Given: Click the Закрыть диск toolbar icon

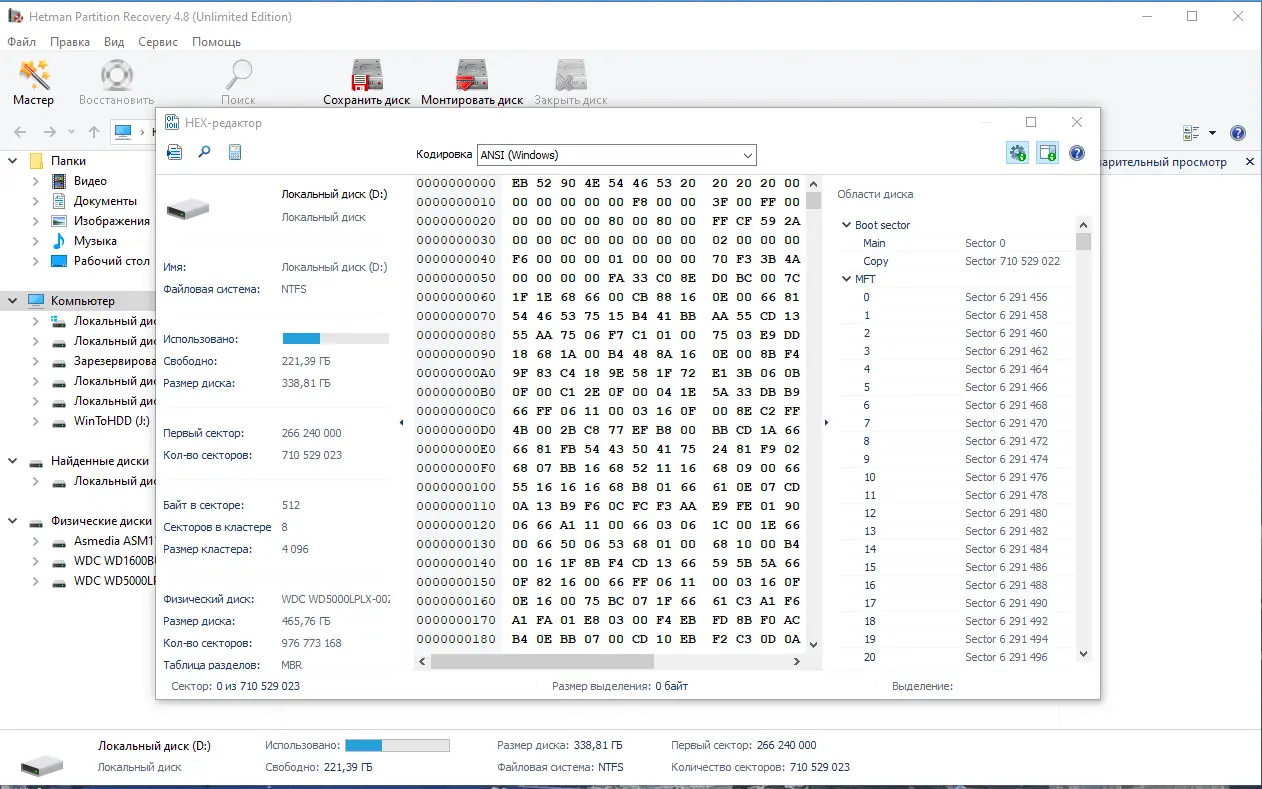Looking at the screenshot, I should click(571, 76).
